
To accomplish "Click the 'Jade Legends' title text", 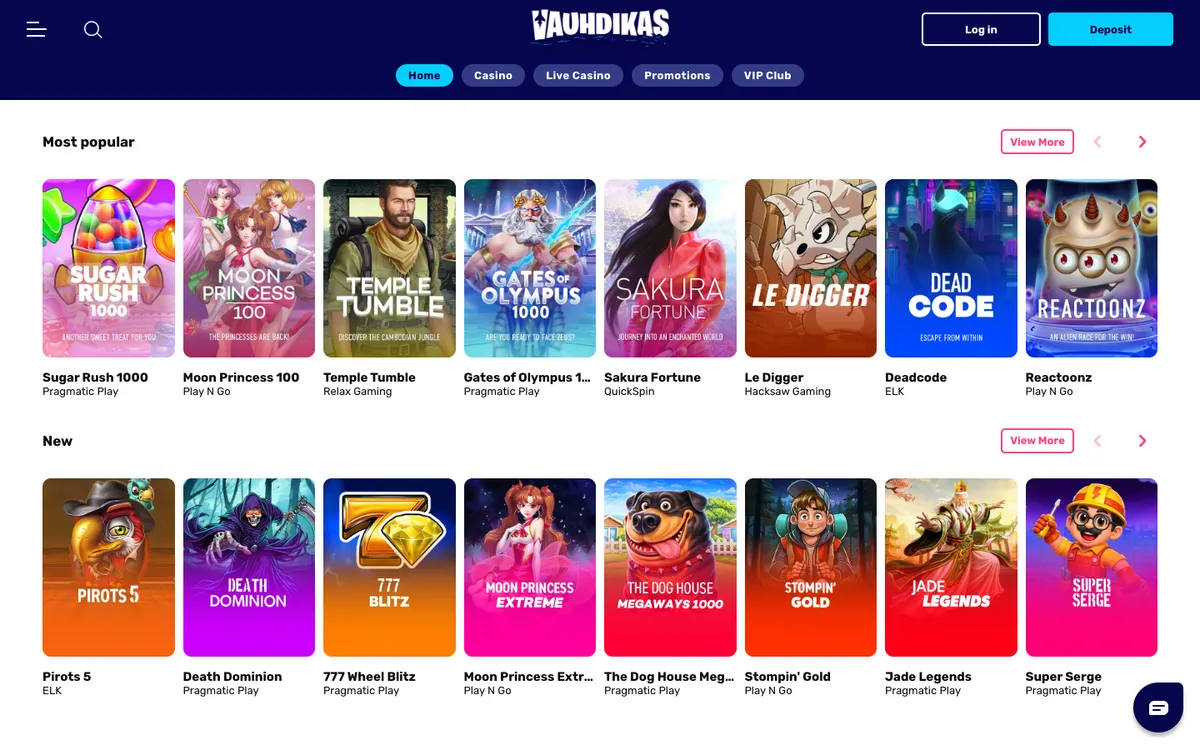I will tap(928, 676).
